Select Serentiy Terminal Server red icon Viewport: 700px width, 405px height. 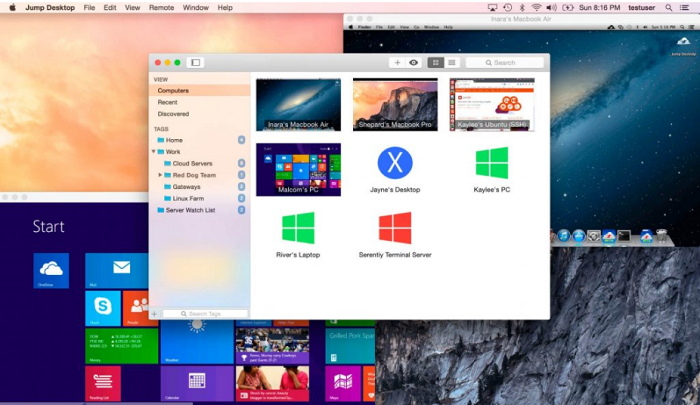click(395, 228)
